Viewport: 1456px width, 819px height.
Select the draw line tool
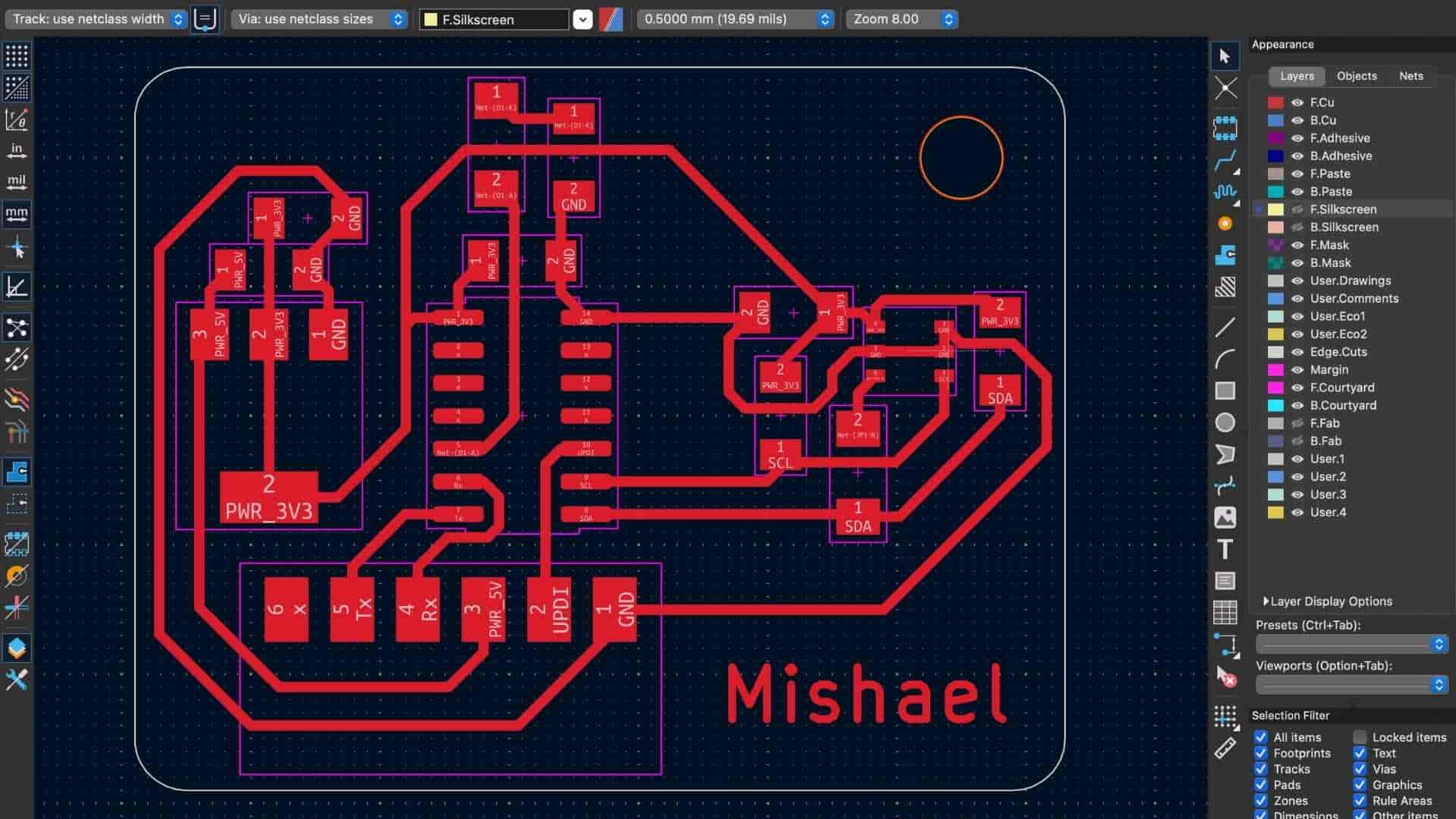click(x=1225, y=328)
